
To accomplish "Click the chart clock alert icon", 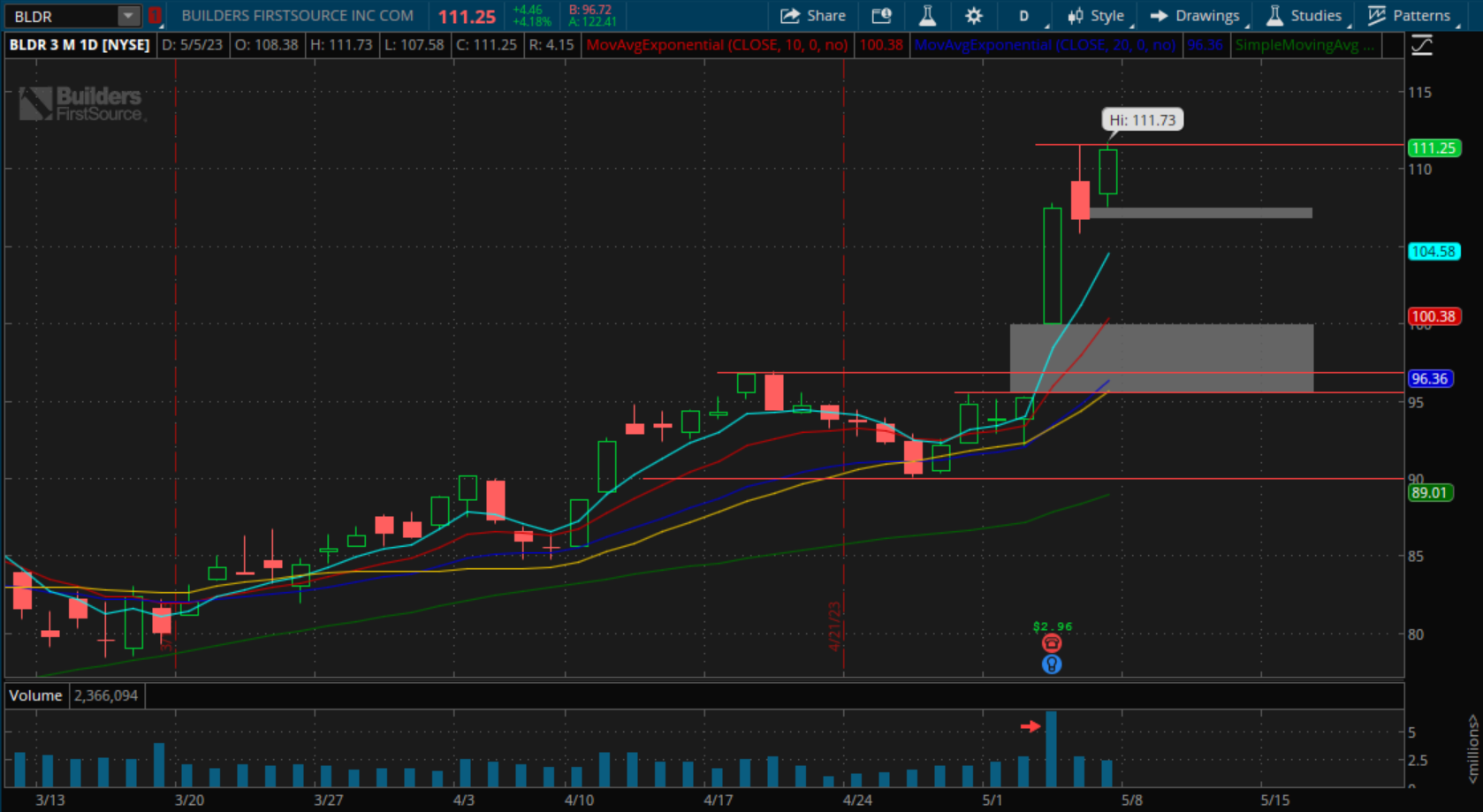I will point(882,16).
